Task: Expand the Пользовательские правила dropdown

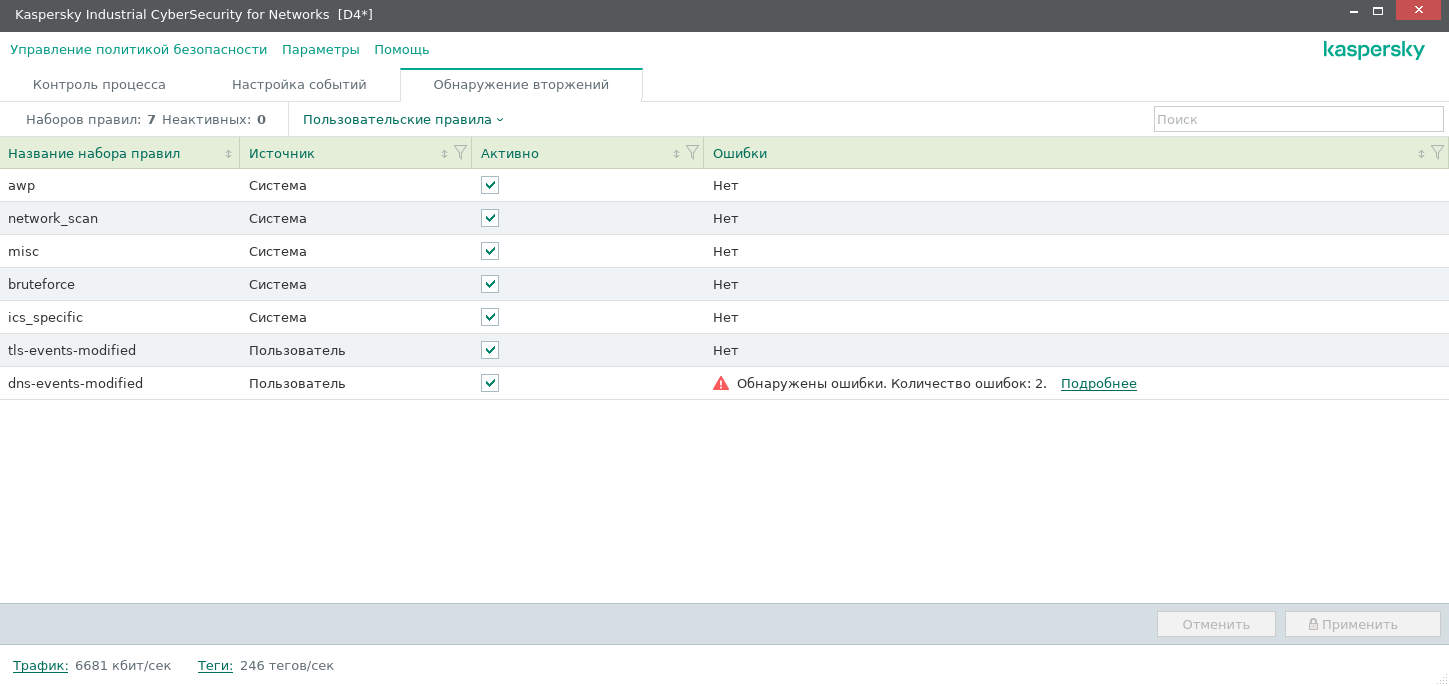Action: [403, 119]
